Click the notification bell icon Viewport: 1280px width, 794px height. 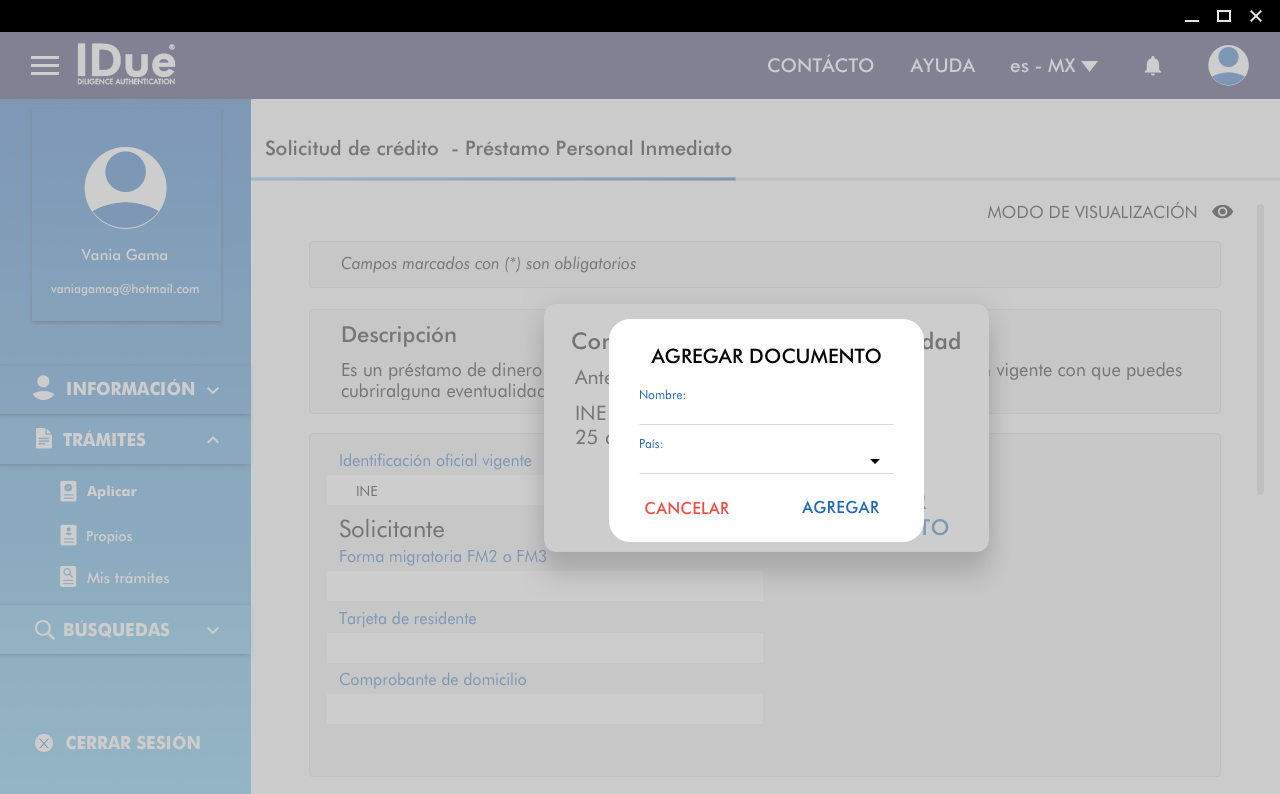[x=1153, y=66]
